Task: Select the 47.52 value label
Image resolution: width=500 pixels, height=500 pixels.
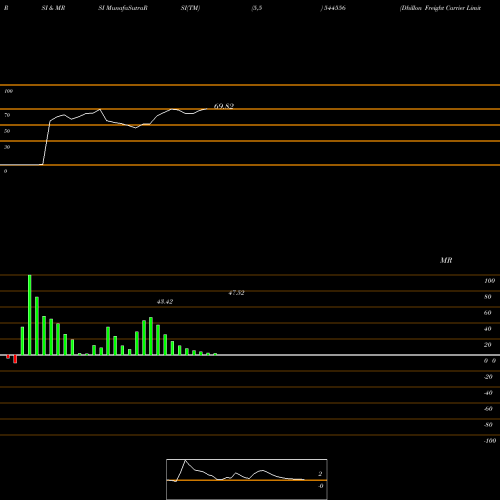Action: pos(236,293)
